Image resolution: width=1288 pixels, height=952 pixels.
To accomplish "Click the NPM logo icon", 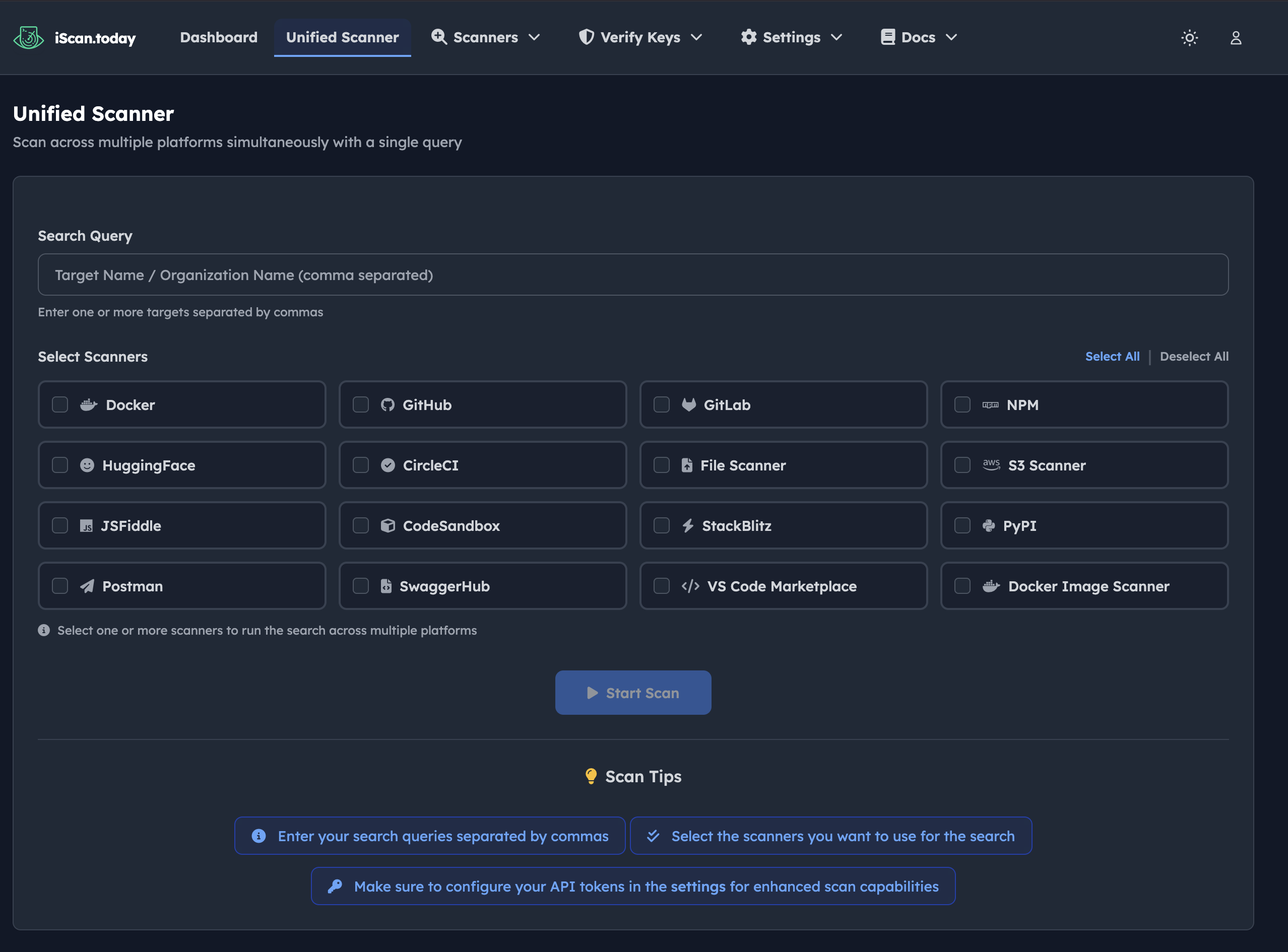I will [990, 404].
